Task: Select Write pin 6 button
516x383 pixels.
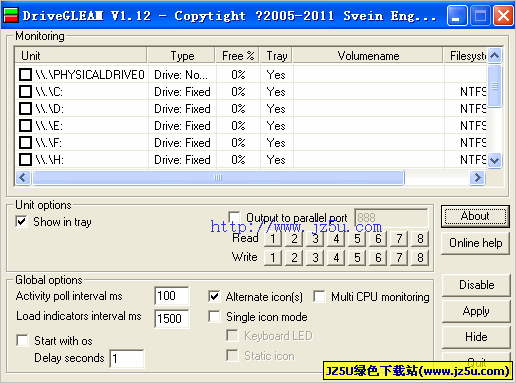Action: point(378,257)
